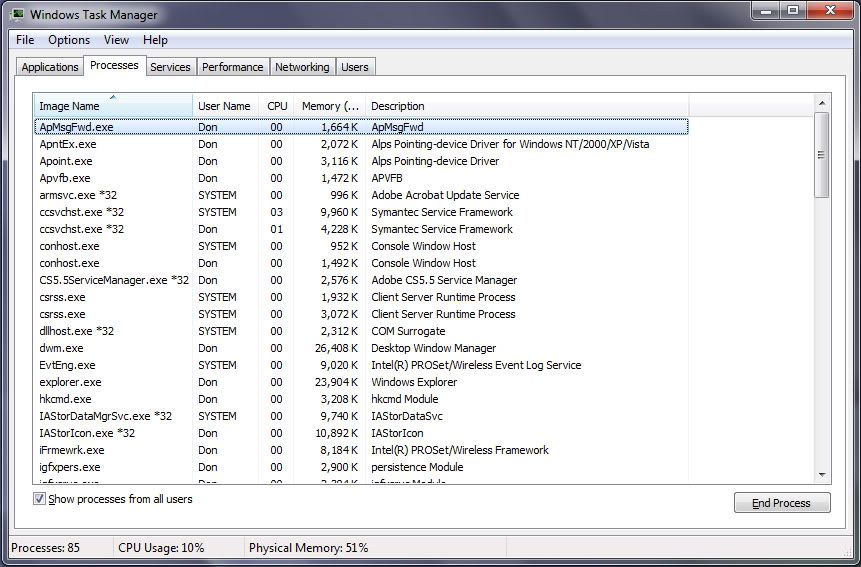Image resolution: width=861 pixels, height=567 pixels.
Task: Sort by Description column header
Action: tap(527, 106)
